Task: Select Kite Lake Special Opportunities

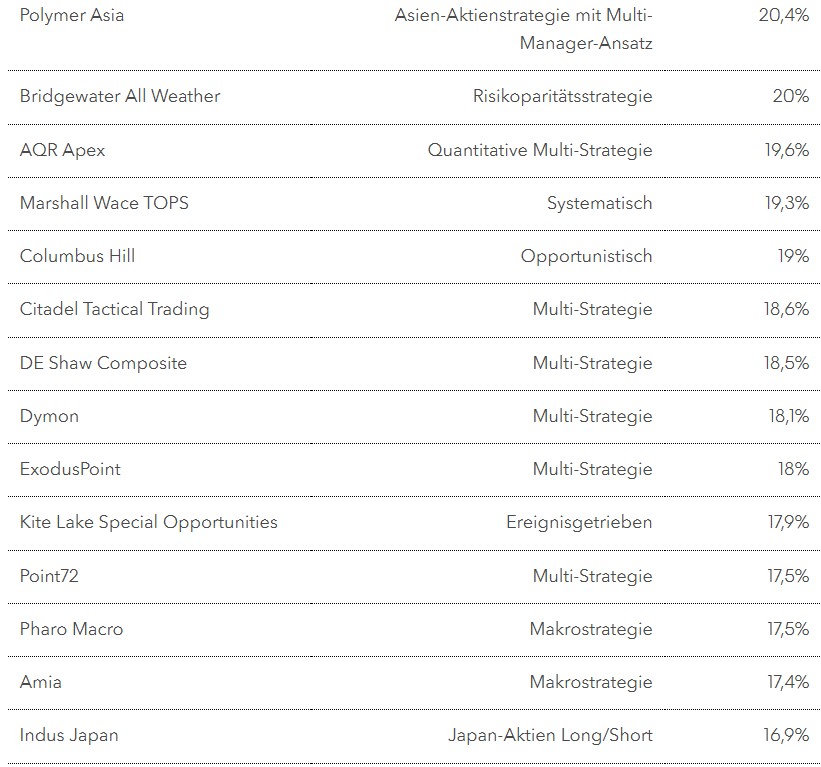Action: 148,522
